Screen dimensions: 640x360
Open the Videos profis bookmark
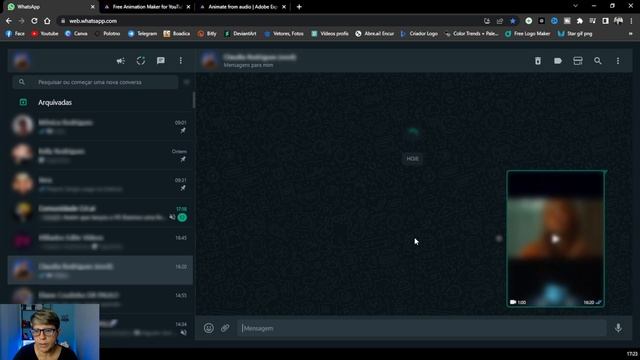(x=330, y=34)
